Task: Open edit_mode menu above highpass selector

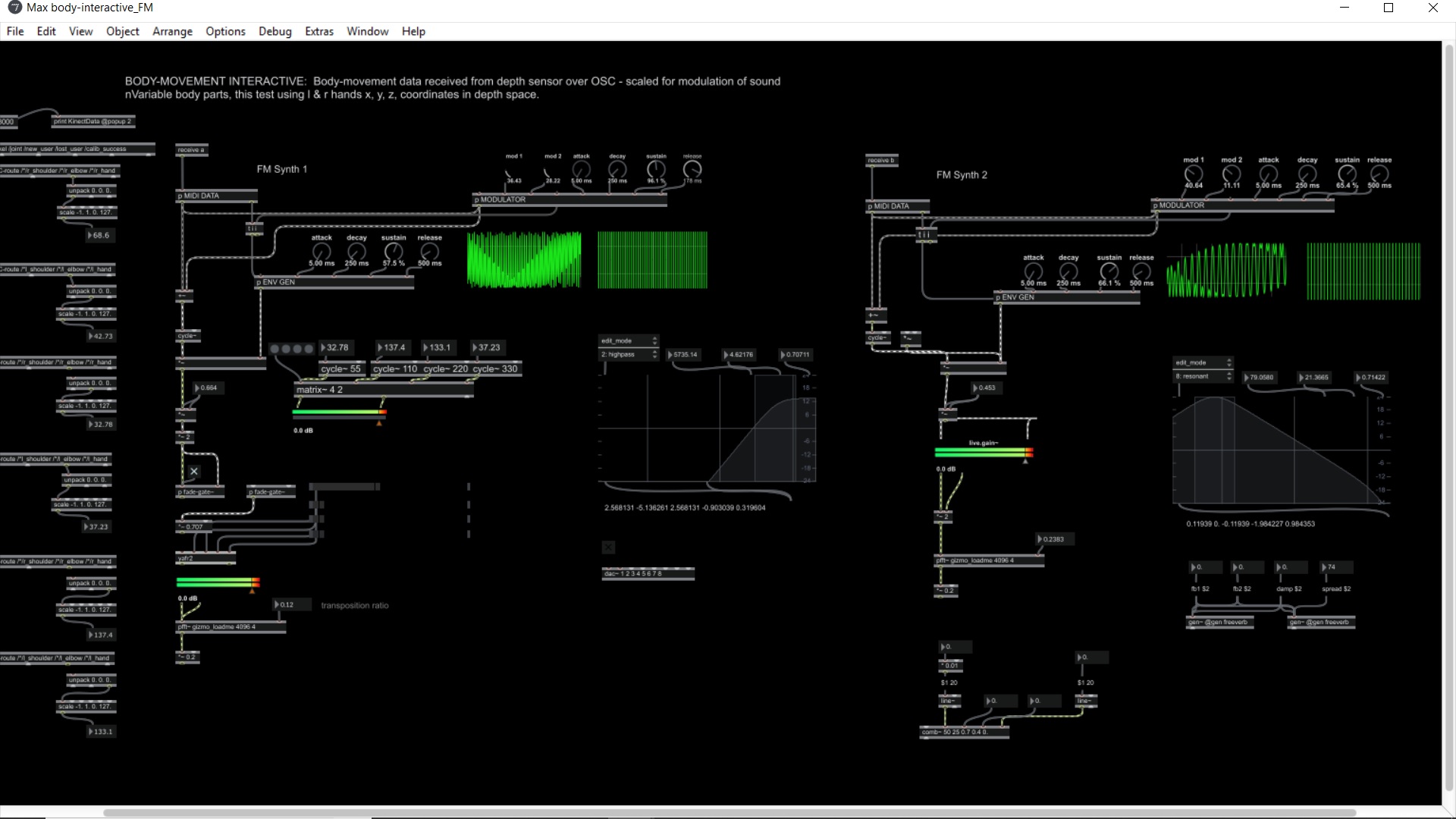Action: (x=629, y=341)
